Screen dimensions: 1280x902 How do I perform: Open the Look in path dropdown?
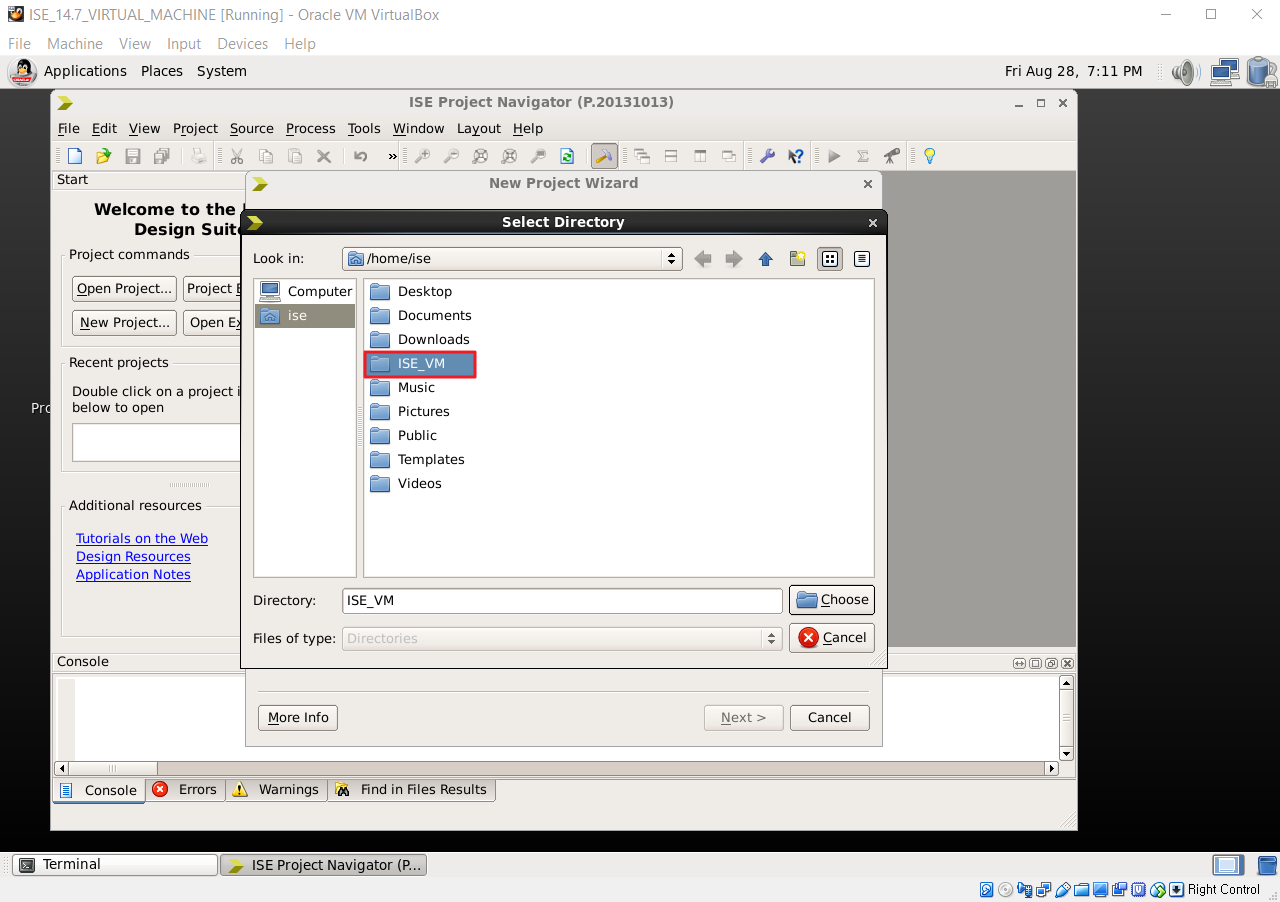[x=512, y=259]
